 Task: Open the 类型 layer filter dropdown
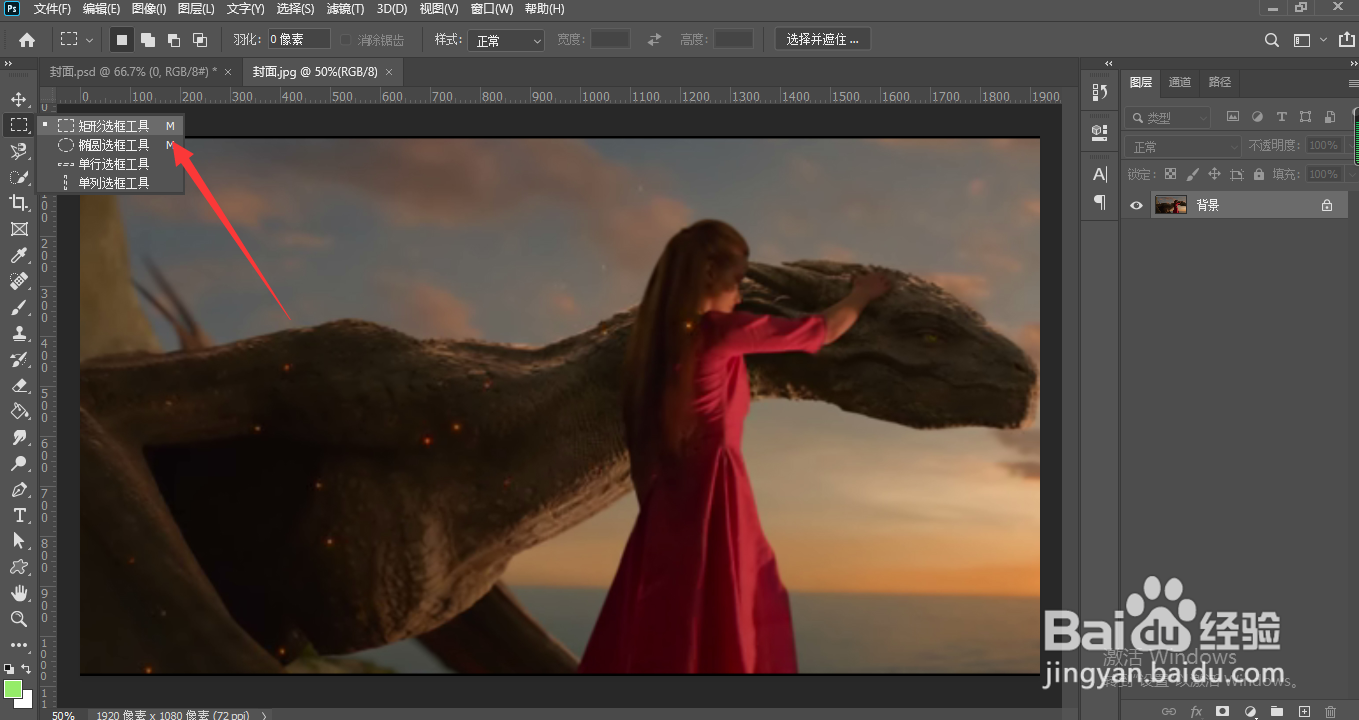point(1167,117)
